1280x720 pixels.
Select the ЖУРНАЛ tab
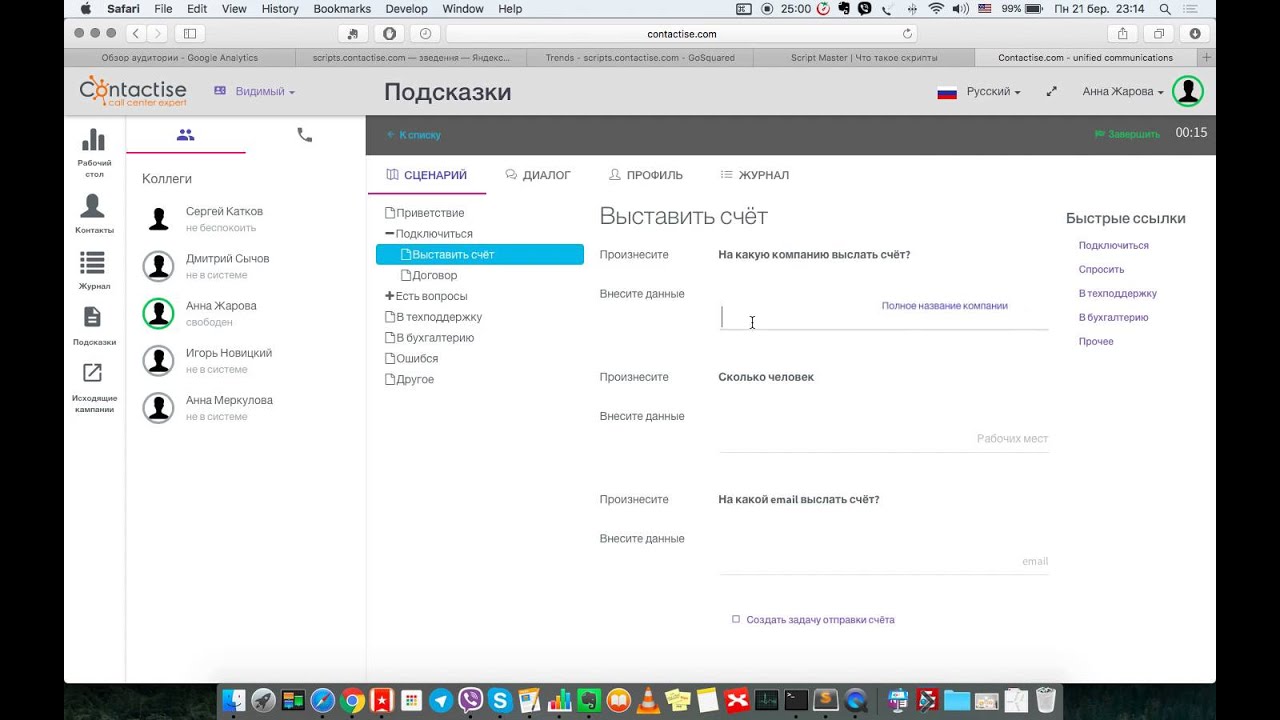[x=755, y=175]
